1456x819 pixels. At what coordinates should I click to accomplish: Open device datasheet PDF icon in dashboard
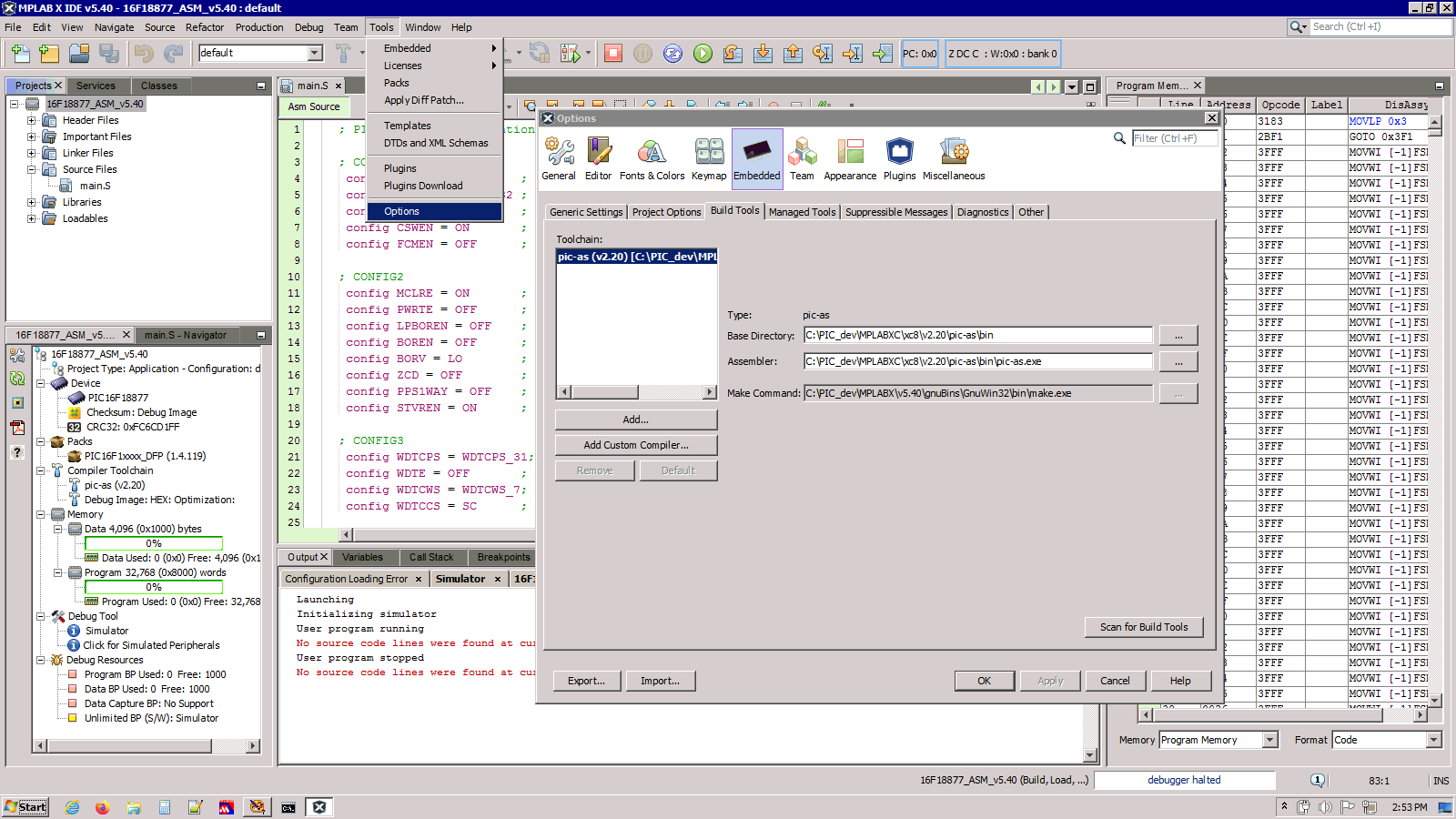[x=17, y=428]
